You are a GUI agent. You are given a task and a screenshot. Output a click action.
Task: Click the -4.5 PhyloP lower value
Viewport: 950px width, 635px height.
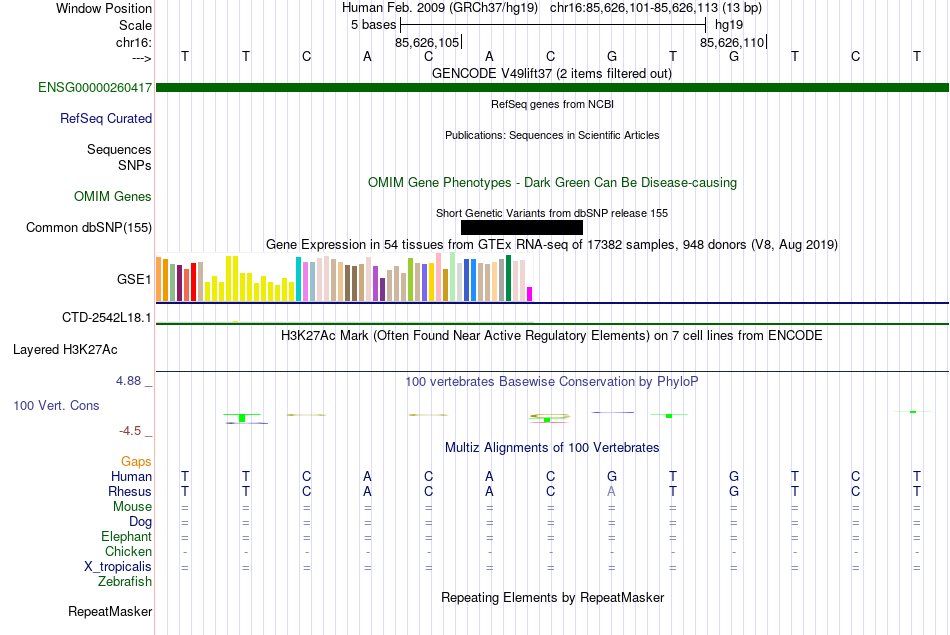coord(130,431)
